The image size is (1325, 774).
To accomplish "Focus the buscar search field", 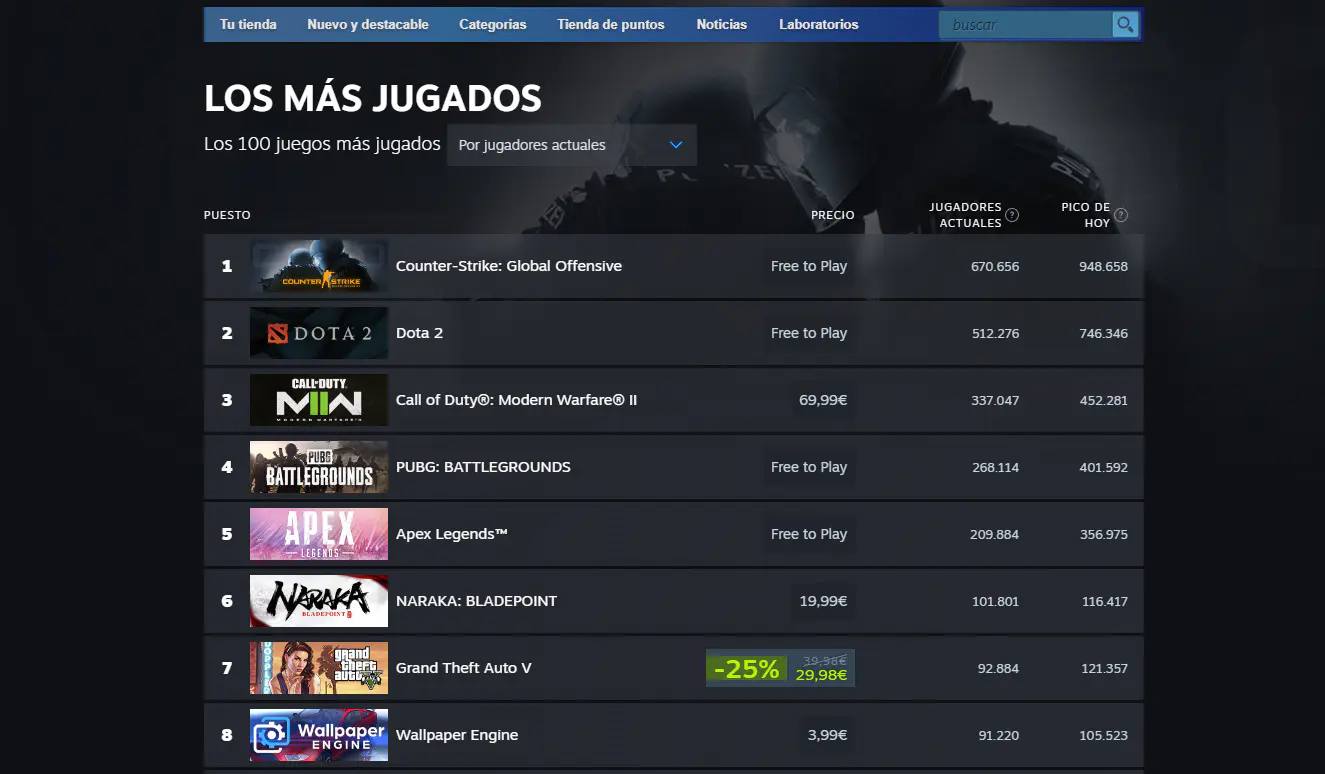I will click(1026, 25).
